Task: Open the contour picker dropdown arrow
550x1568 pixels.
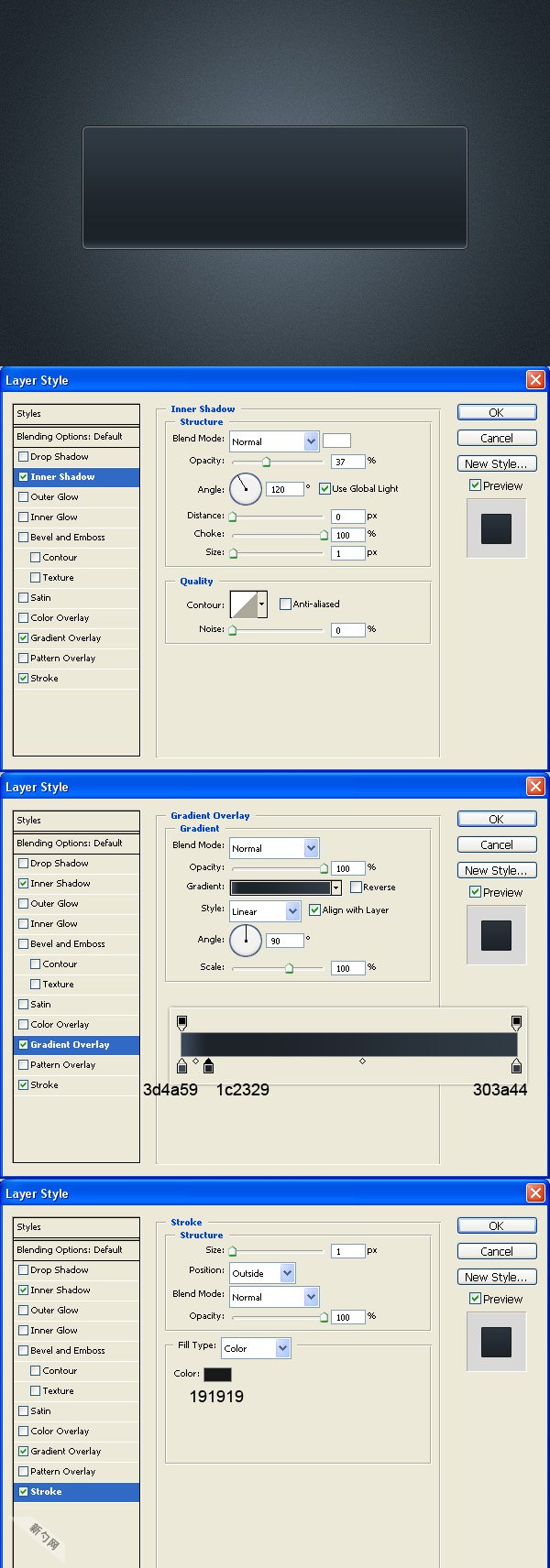Action: (262, 604)
